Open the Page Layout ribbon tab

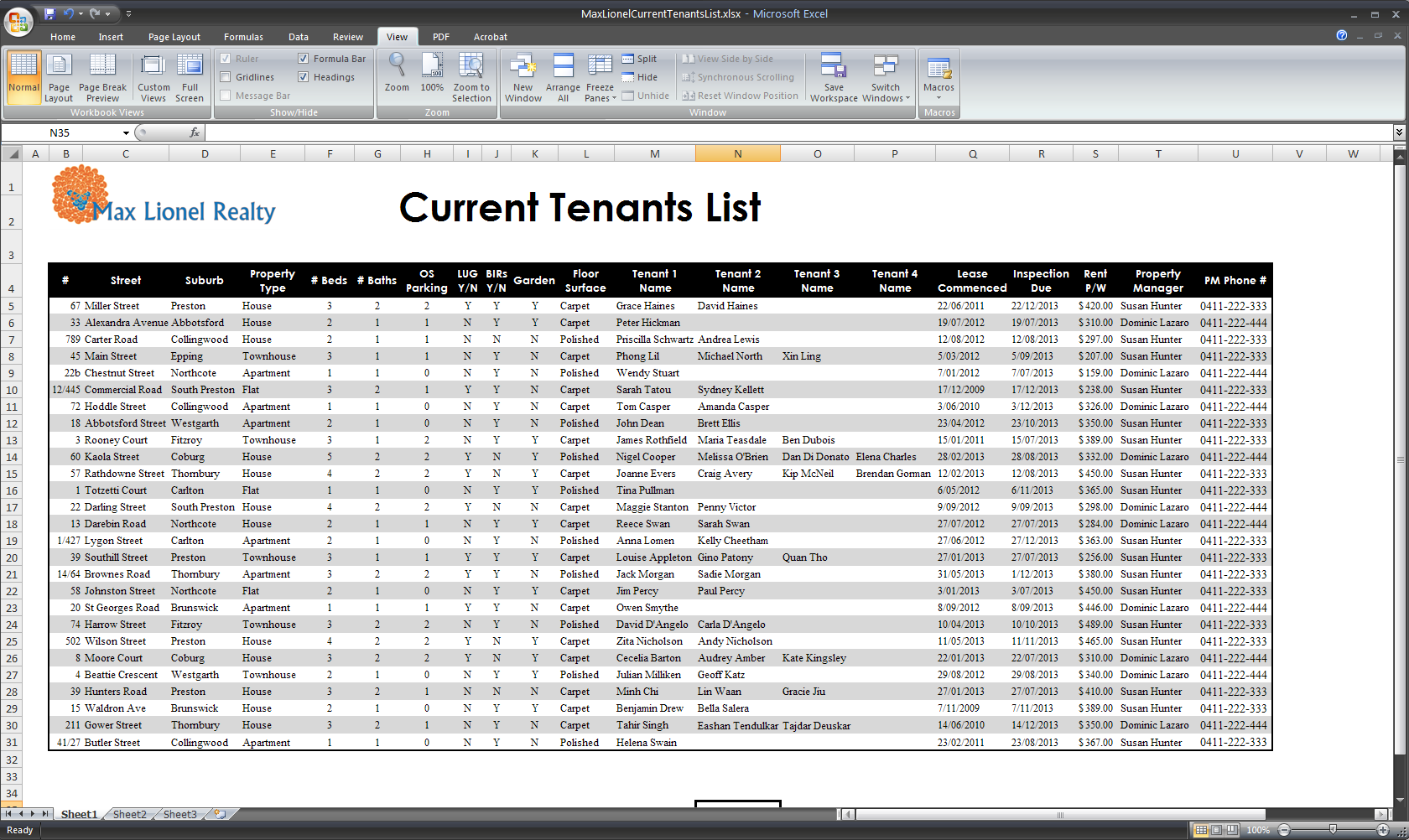pos(174,37)
